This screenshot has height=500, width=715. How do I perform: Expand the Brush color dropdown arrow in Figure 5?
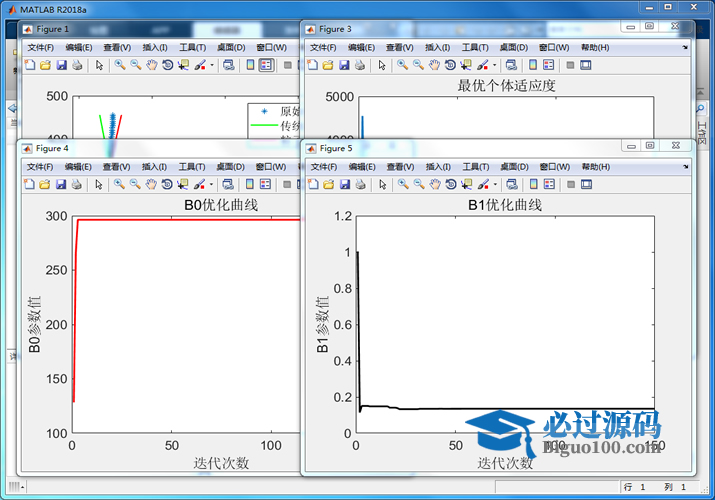coord(495,184)
